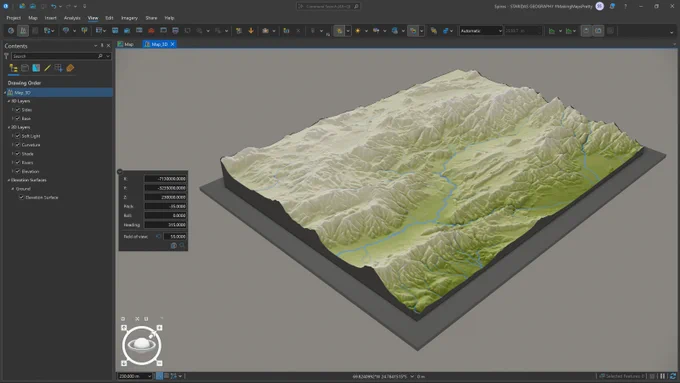Click the scene lighting icon next to the sun

tap(376, 31)
